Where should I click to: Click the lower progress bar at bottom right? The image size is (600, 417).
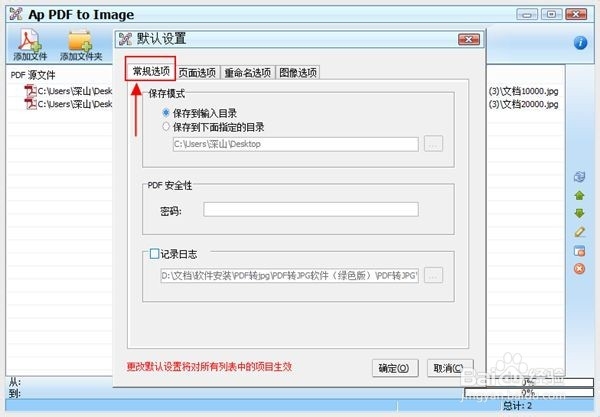click(x=528, y=393)
